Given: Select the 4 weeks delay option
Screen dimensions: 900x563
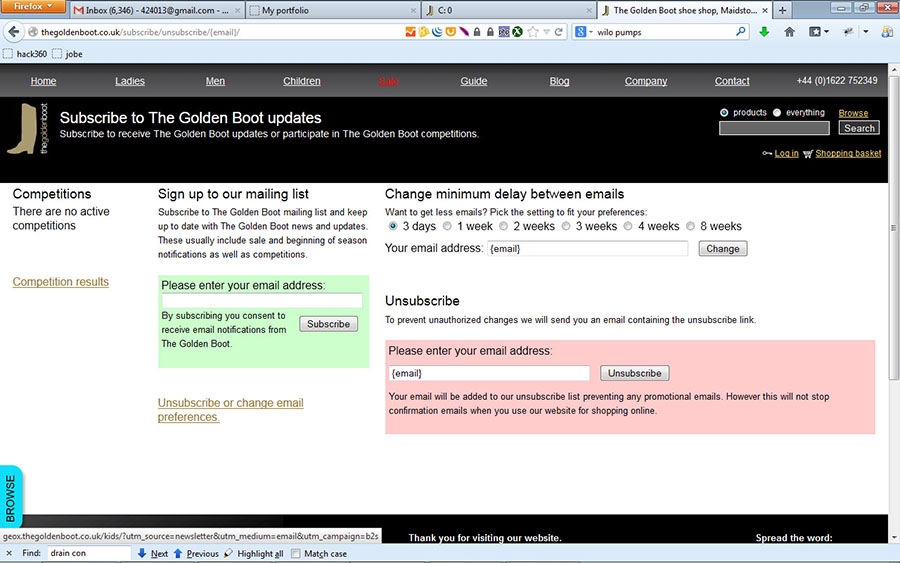Looking at the screenshot, I should (x=628, y=226).
